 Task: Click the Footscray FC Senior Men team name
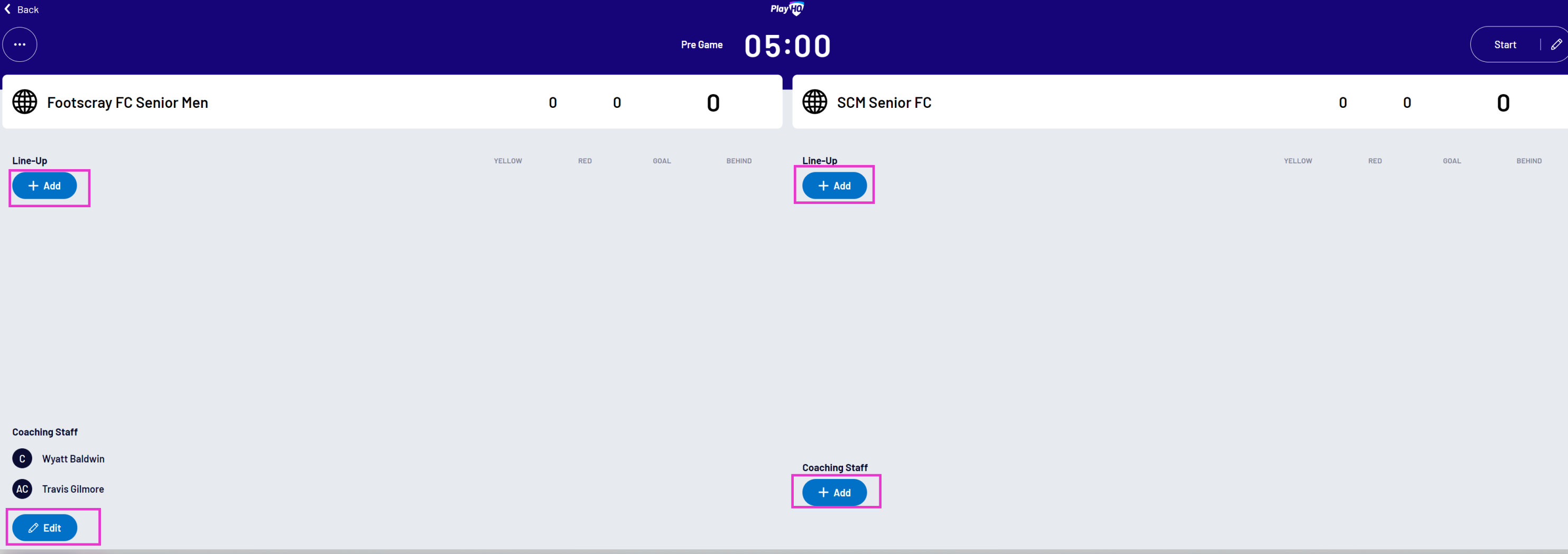[x=128, y=102]
